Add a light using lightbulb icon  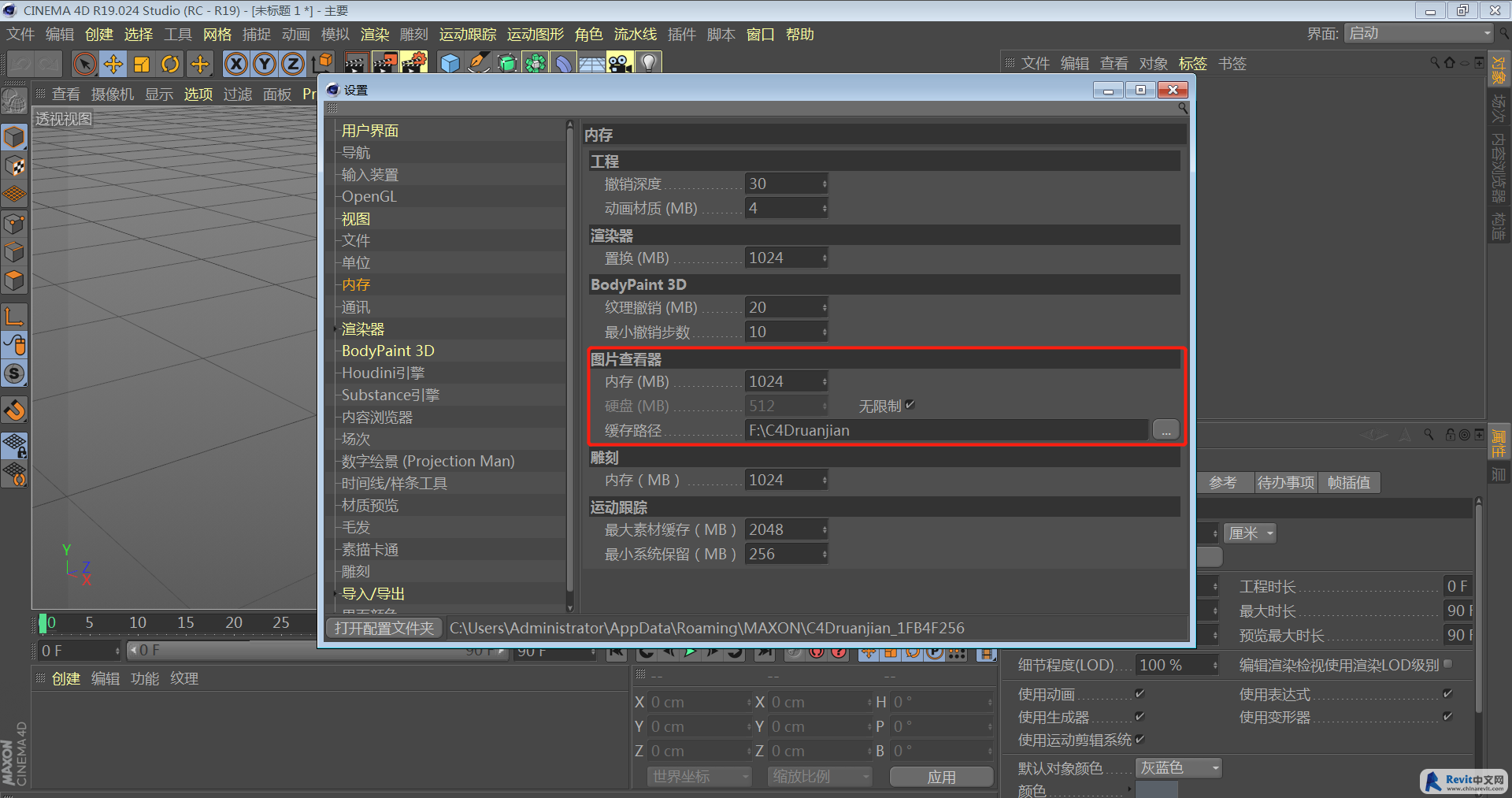(x=648, y=63)
